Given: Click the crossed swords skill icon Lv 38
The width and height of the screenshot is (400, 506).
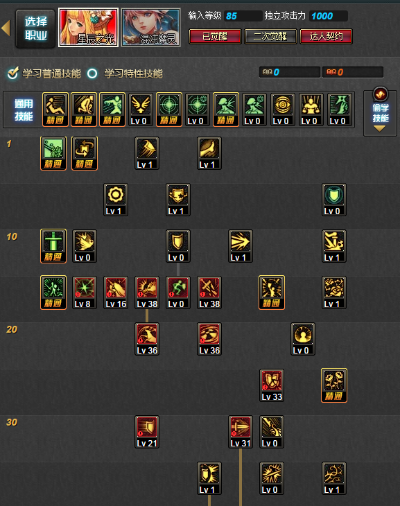Looking at the screenshot, I should [209, 293].
